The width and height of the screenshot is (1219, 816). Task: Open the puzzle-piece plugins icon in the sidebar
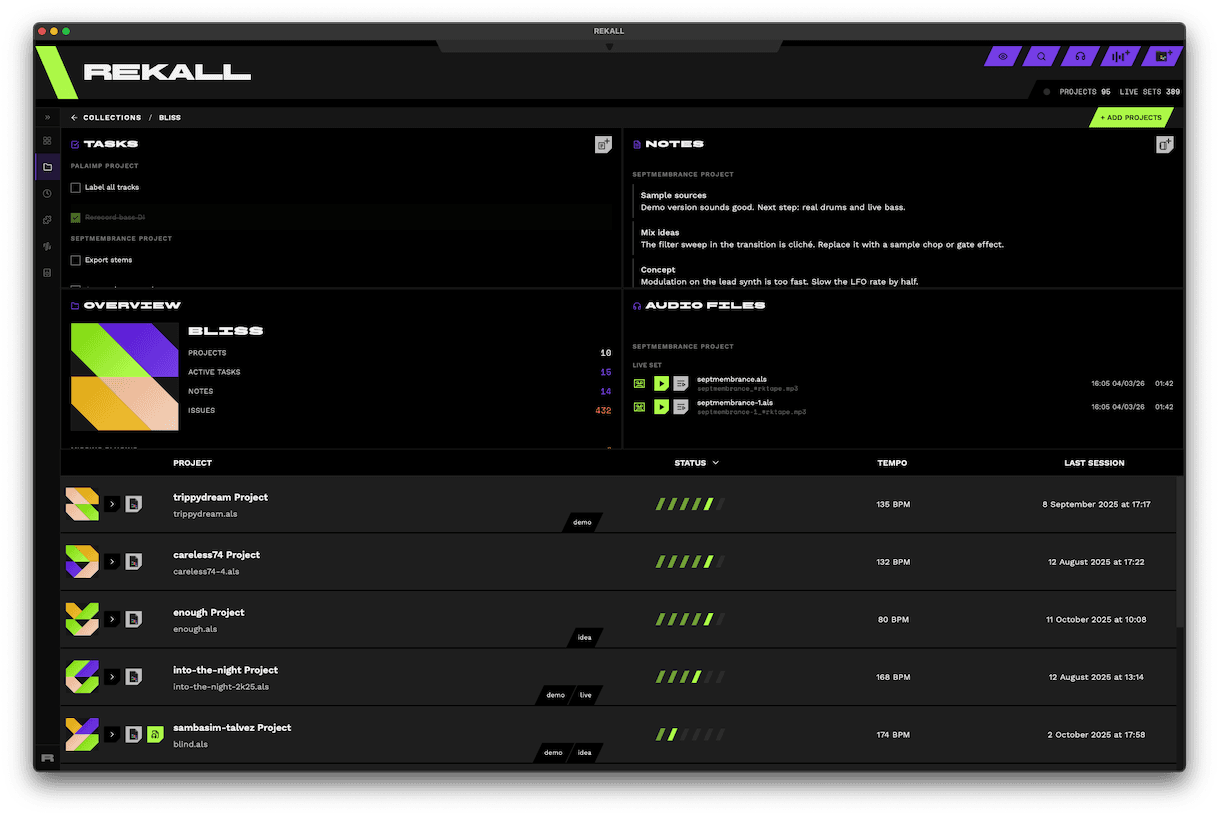(x=47, y=219)
